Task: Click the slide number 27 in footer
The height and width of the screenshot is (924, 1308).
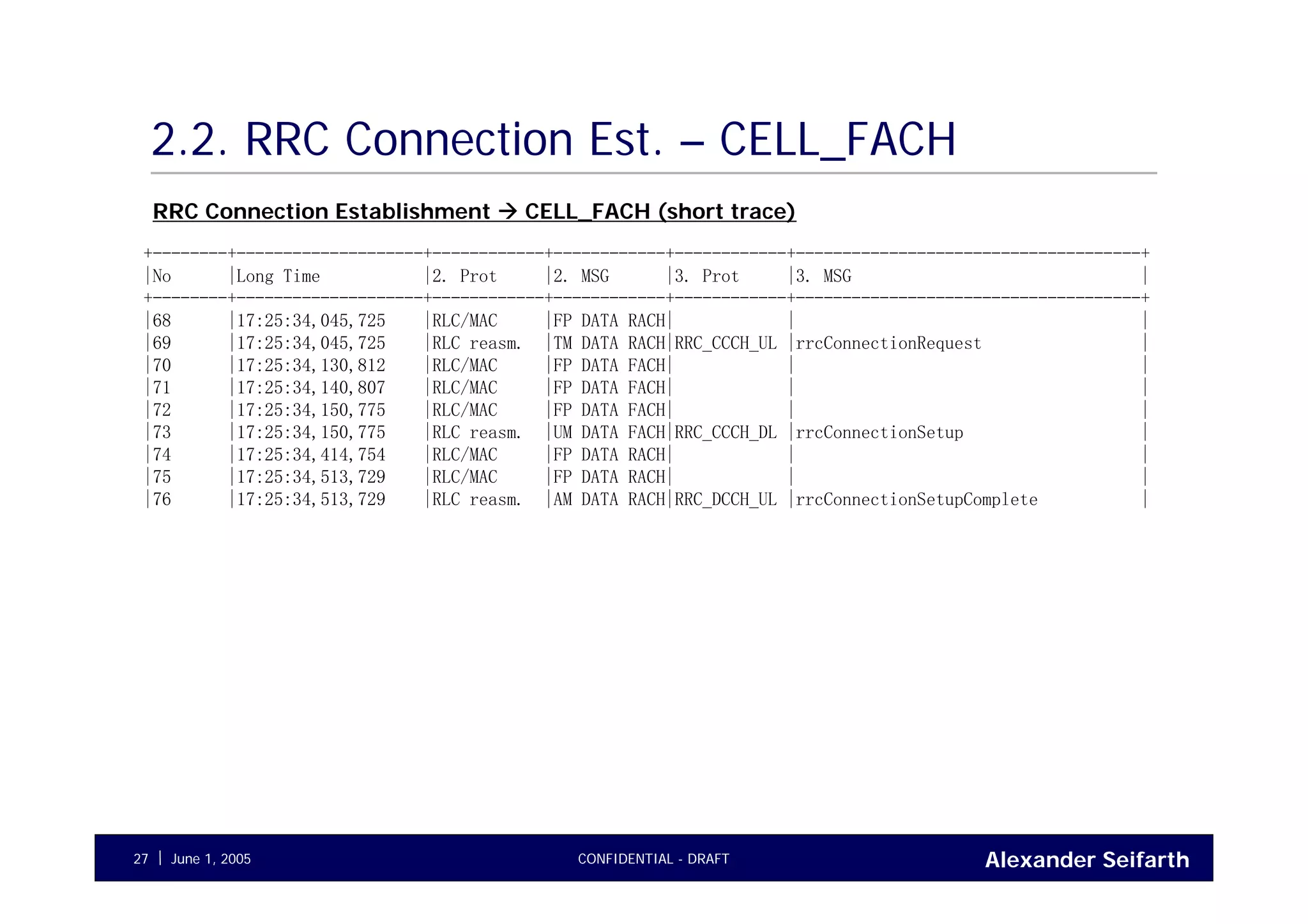Action: 141,859
